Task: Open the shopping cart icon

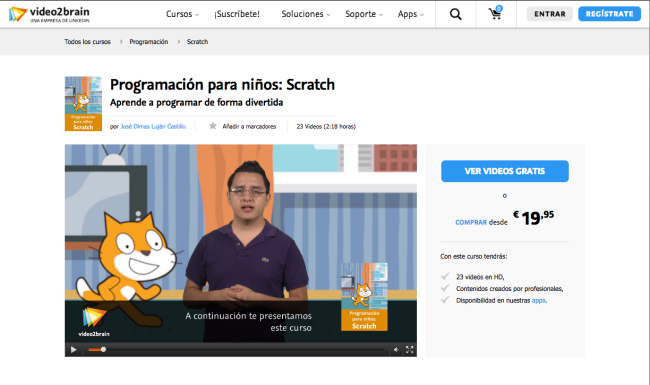Action: [495, 13]
